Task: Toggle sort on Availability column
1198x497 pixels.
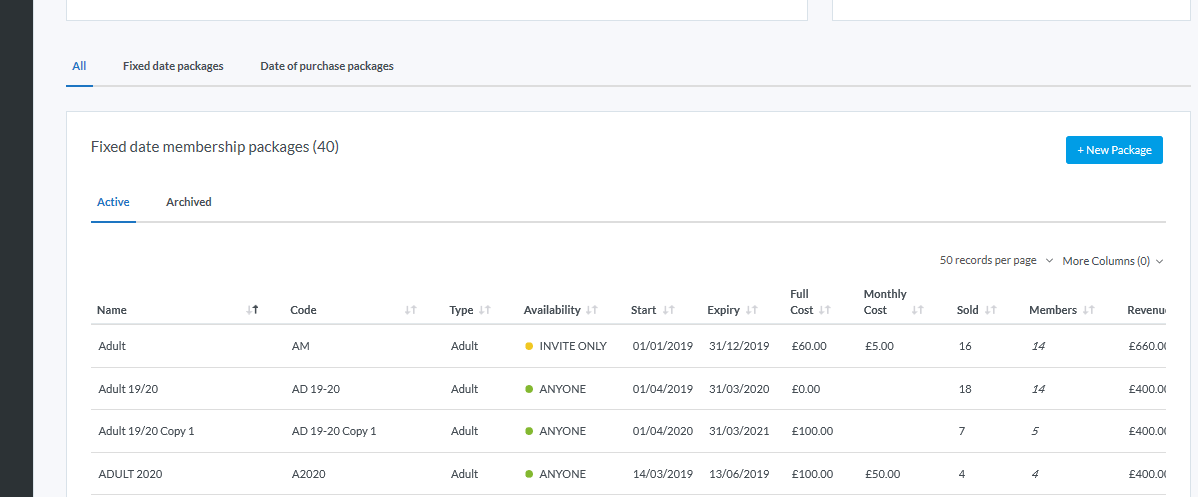Action: [592, 310]
